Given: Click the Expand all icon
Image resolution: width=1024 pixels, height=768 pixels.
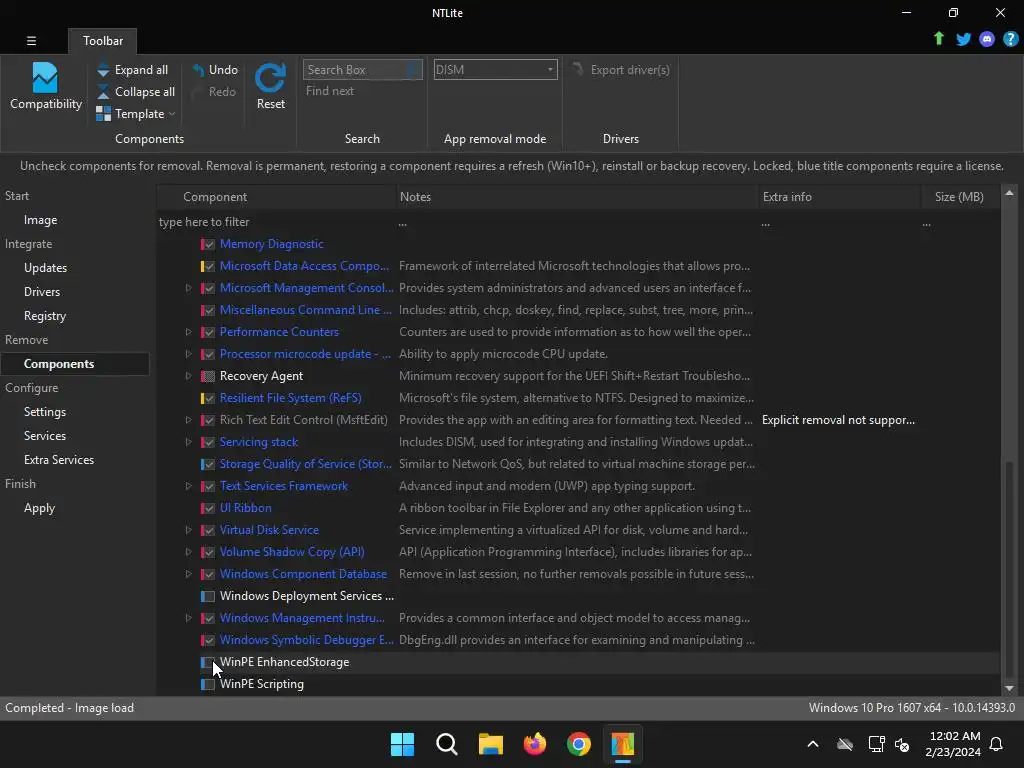Looking at the screenshot, I should [103, 70].
